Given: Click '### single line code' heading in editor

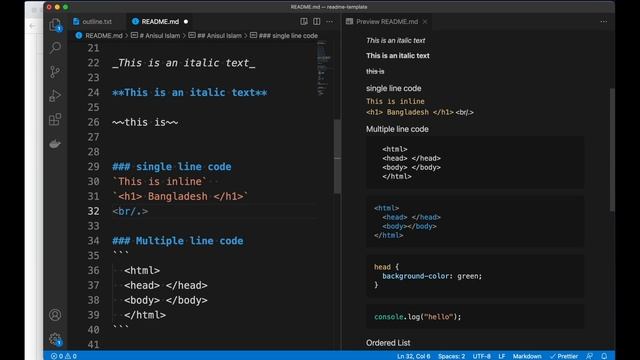Looking at the screenshot, I should click(x=172, y=167).
